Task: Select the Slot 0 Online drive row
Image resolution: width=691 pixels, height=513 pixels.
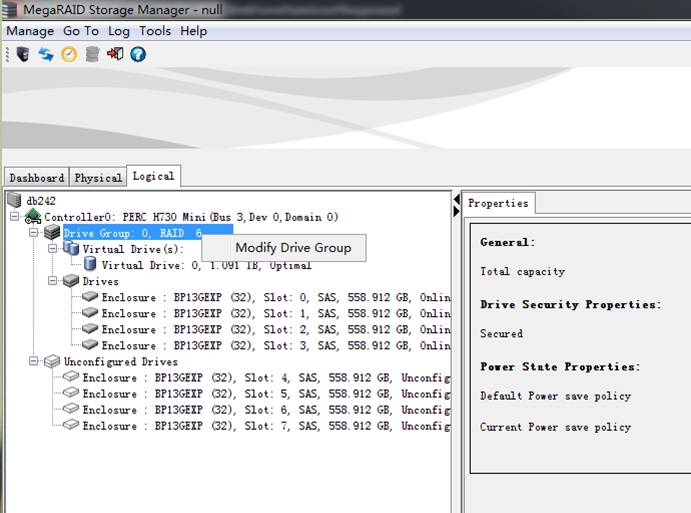Action: (x=276, y=297)
